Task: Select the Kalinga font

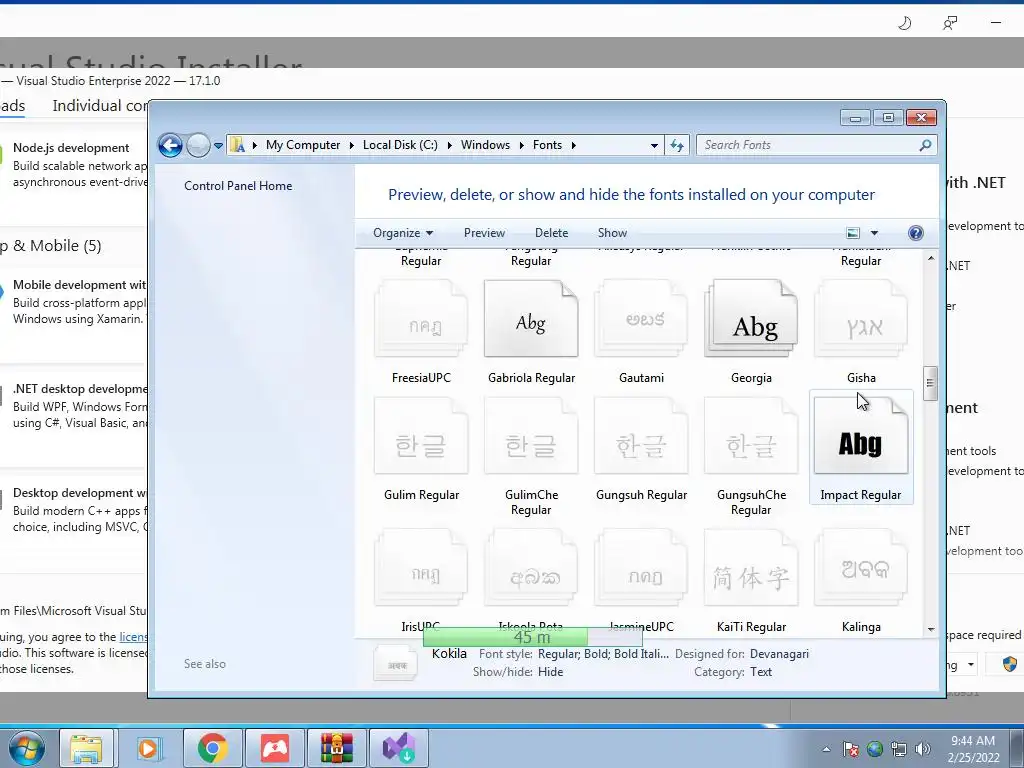Action: pos(861,581)
